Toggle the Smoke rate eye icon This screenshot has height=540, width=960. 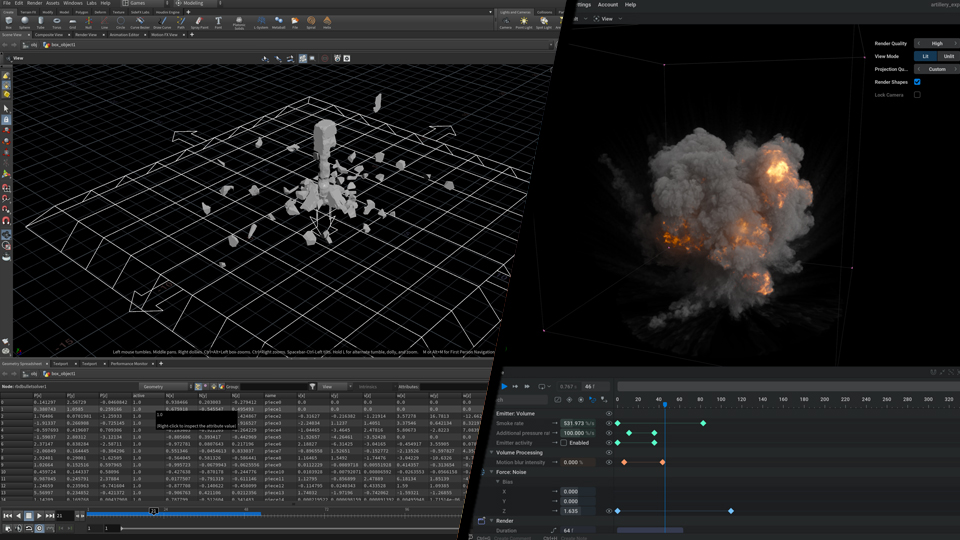[608, 423]
